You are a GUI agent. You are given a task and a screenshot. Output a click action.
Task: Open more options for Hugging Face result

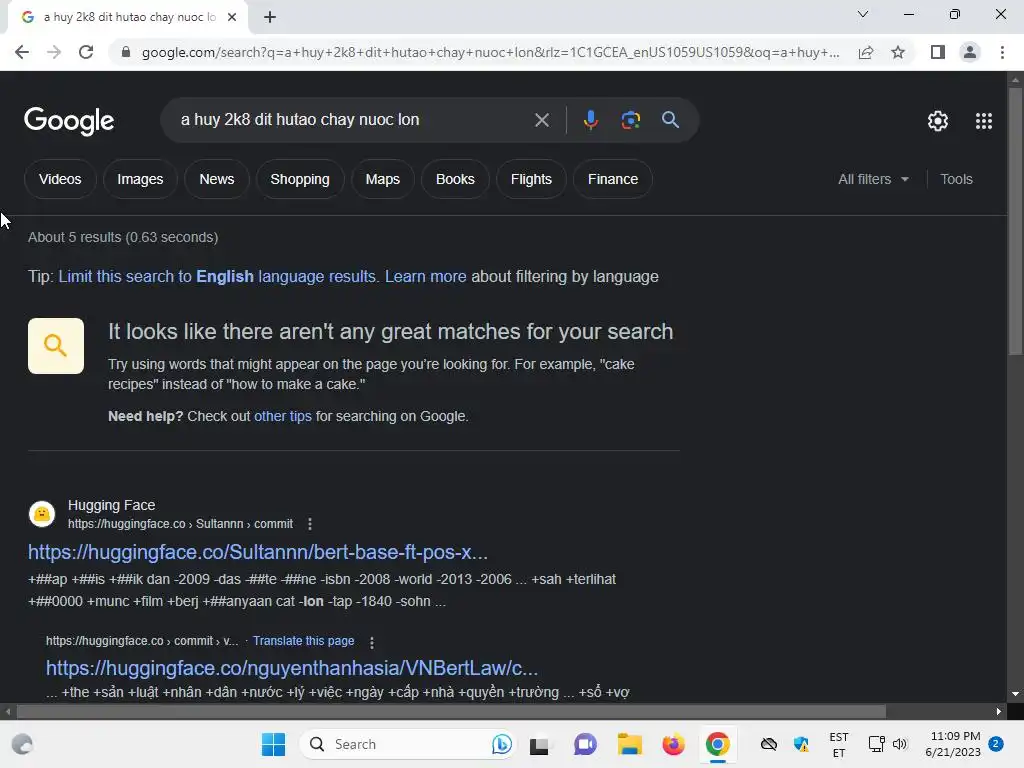[310, 524]
